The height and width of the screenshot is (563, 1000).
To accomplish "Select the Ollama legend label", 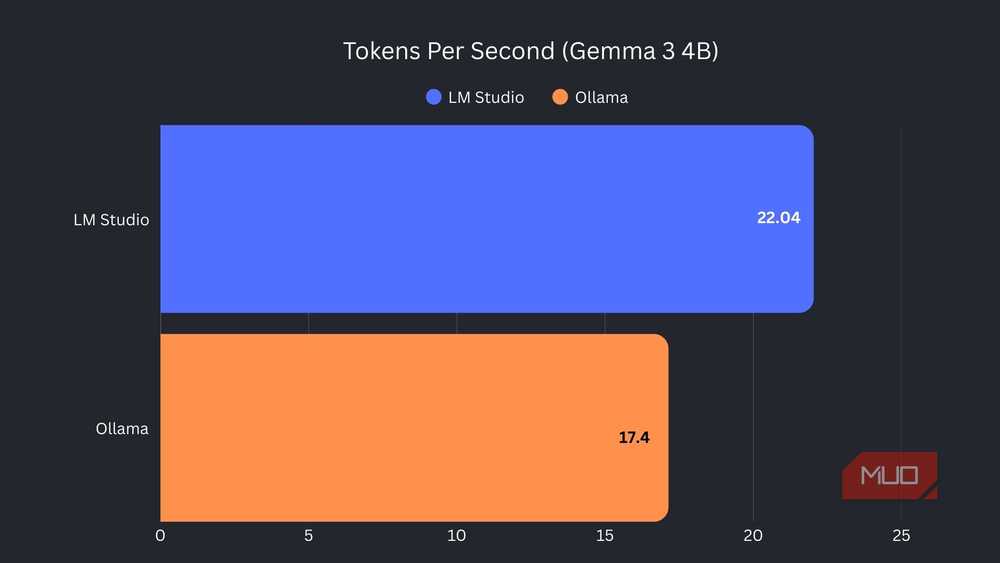I will pos(601,98).
